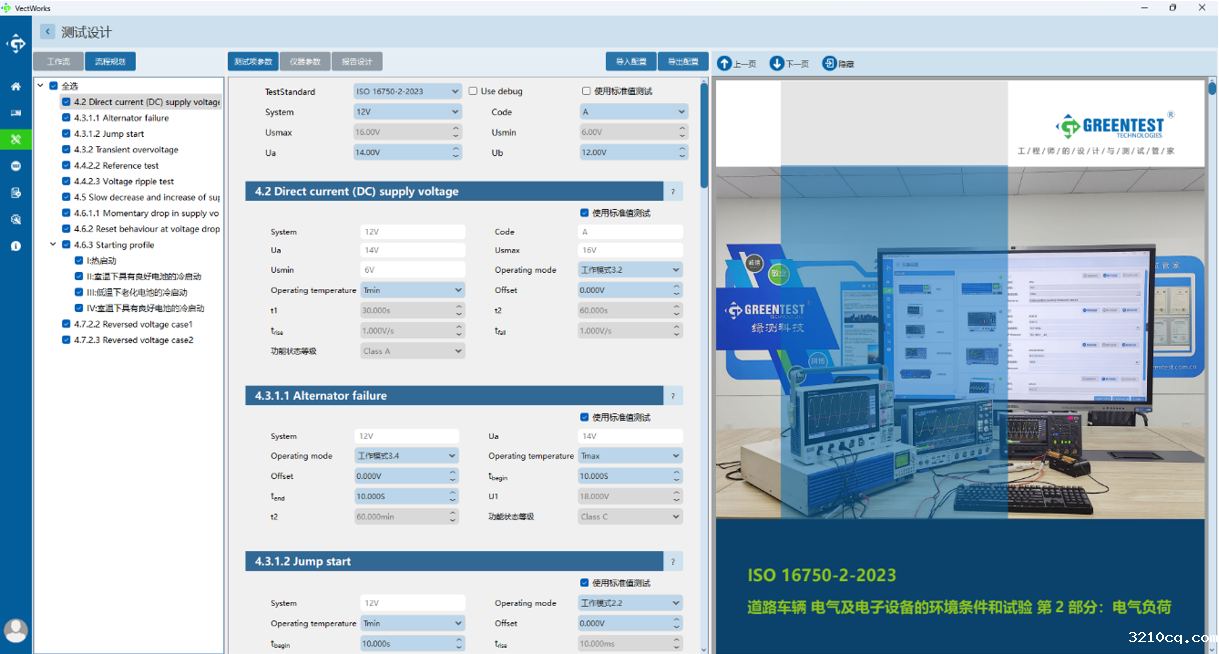Screen dimensions: 1219x654
Task: Switch to the 仪器参数 tab
Action: (305, 62)
